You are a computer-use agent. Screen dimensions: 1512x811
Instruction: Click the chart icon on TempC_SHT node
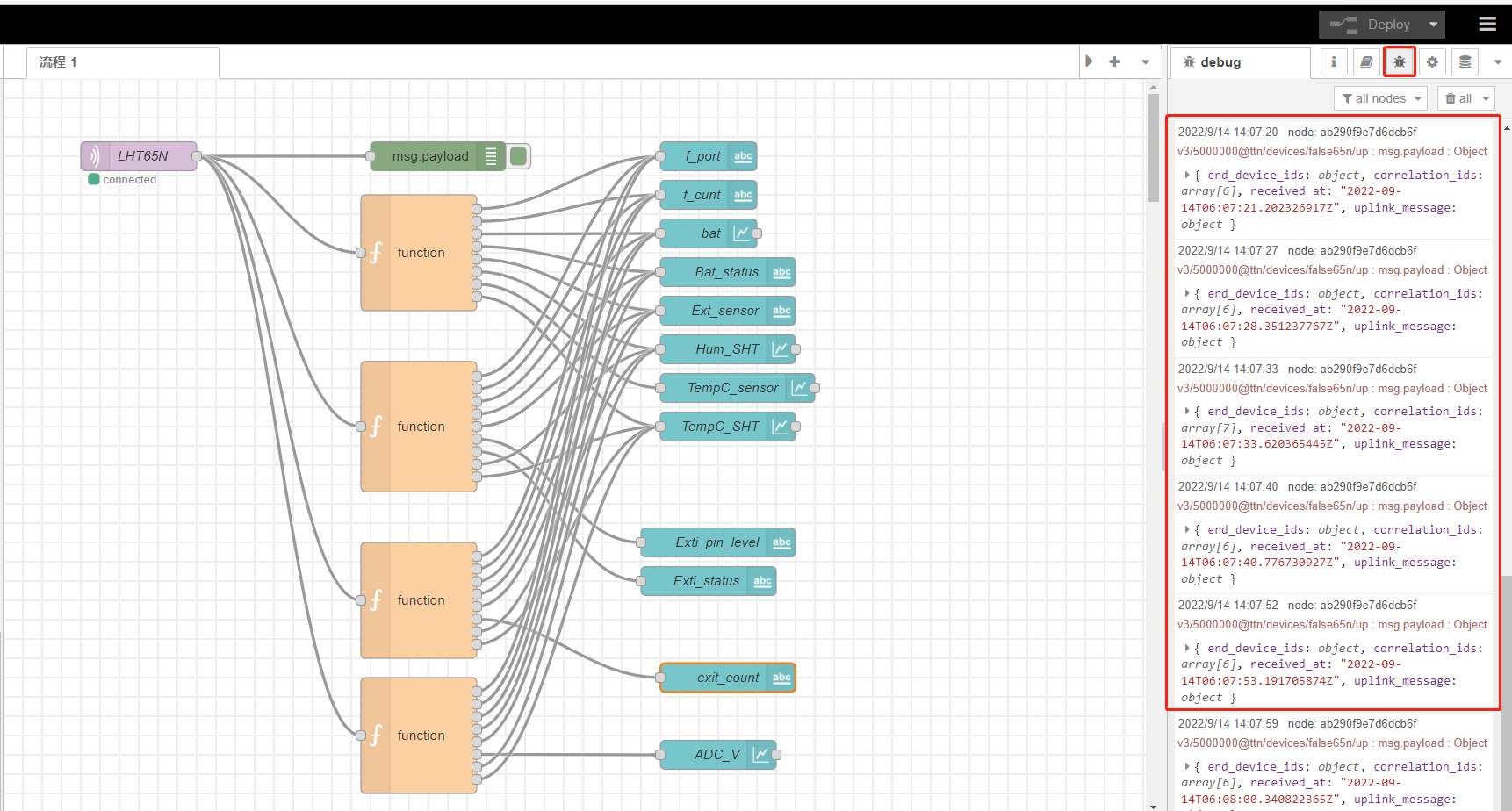[781, 427]
